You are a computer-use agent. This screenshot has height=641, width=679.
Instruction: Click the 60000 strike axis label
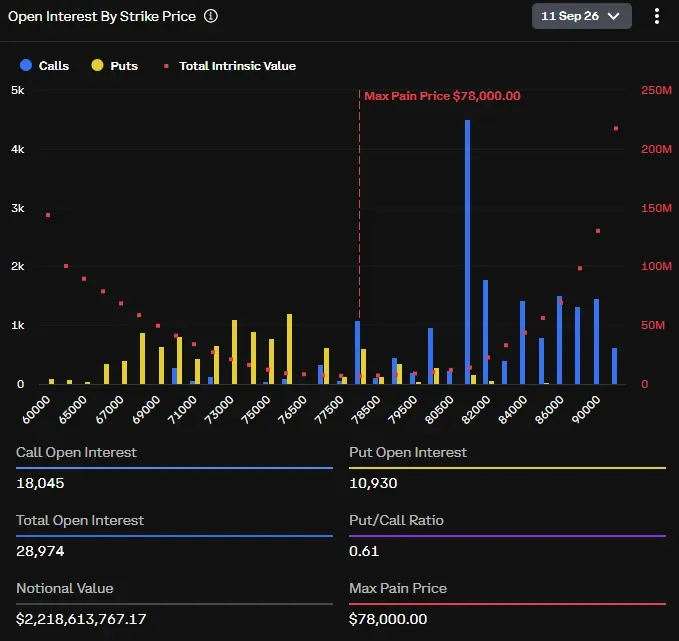(x=36, y=409)
